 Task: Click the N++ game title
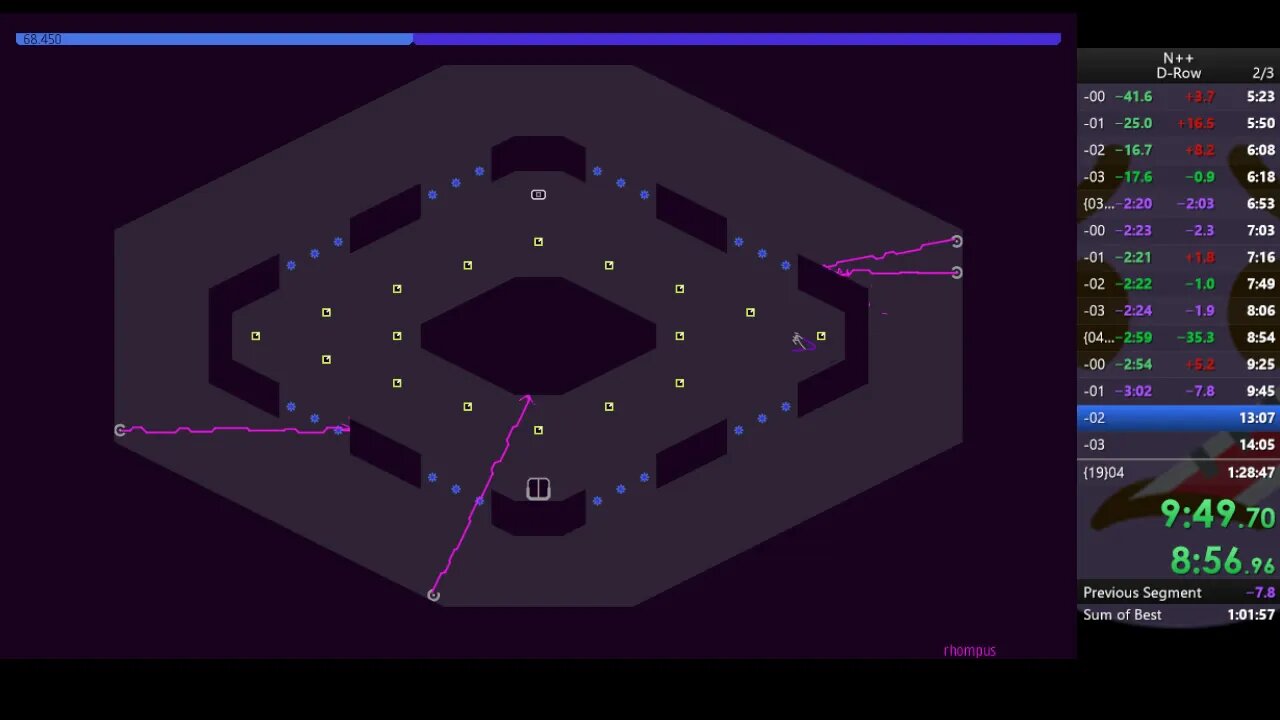pos(1178,59)
